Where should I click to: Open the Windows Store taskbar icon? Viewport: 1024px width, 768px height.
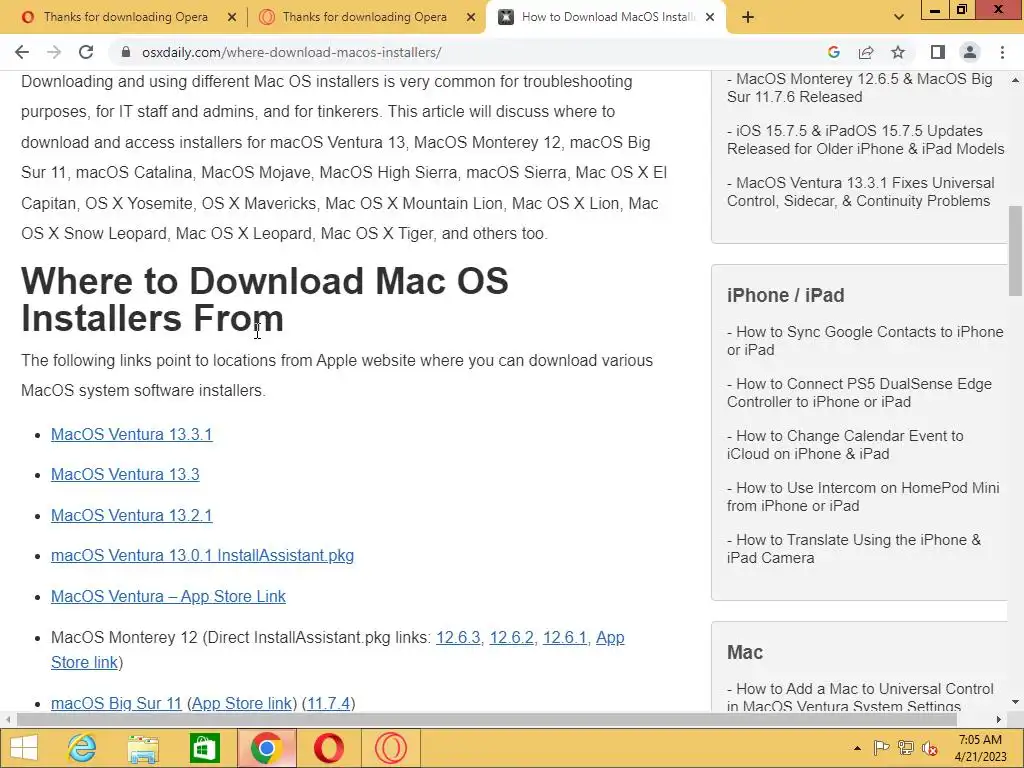(x=204, y=748)
